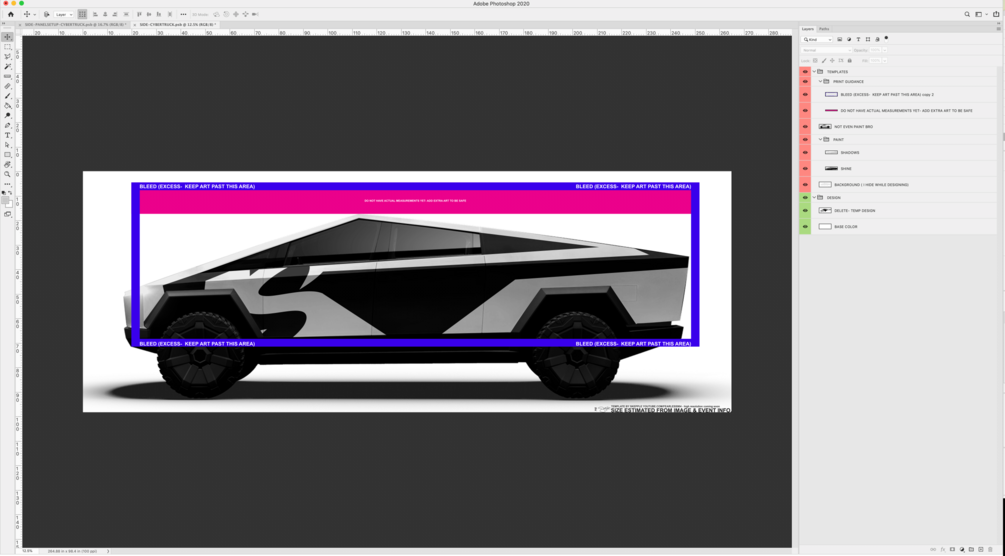Choose the Brush tool
1005x556 pixels.
pos(8,96)
